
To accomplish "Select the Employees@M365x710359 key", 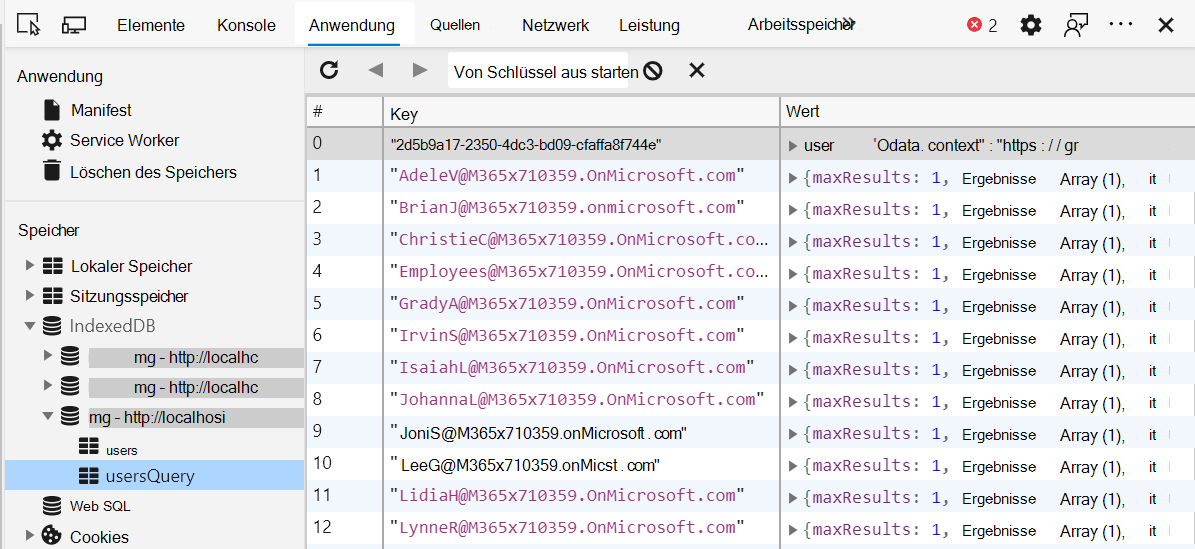I will 579,271.
